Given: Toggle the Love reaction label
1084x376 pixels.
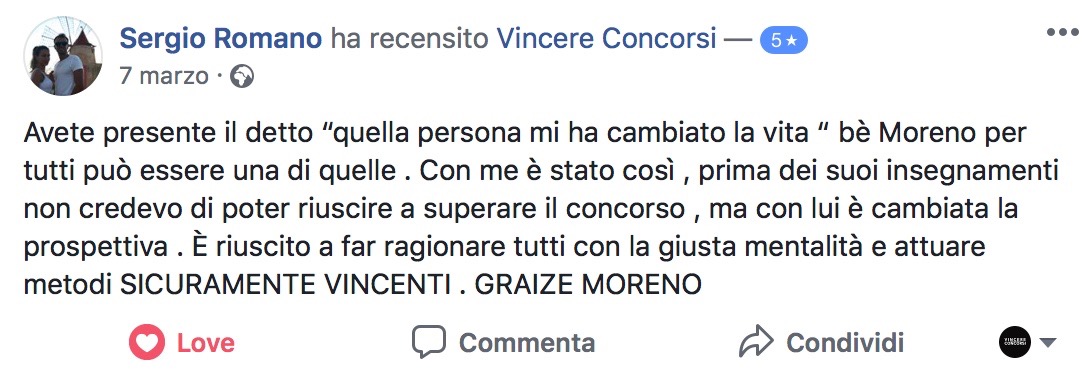Looking at the screenshot, I should (x=206, y=343).
